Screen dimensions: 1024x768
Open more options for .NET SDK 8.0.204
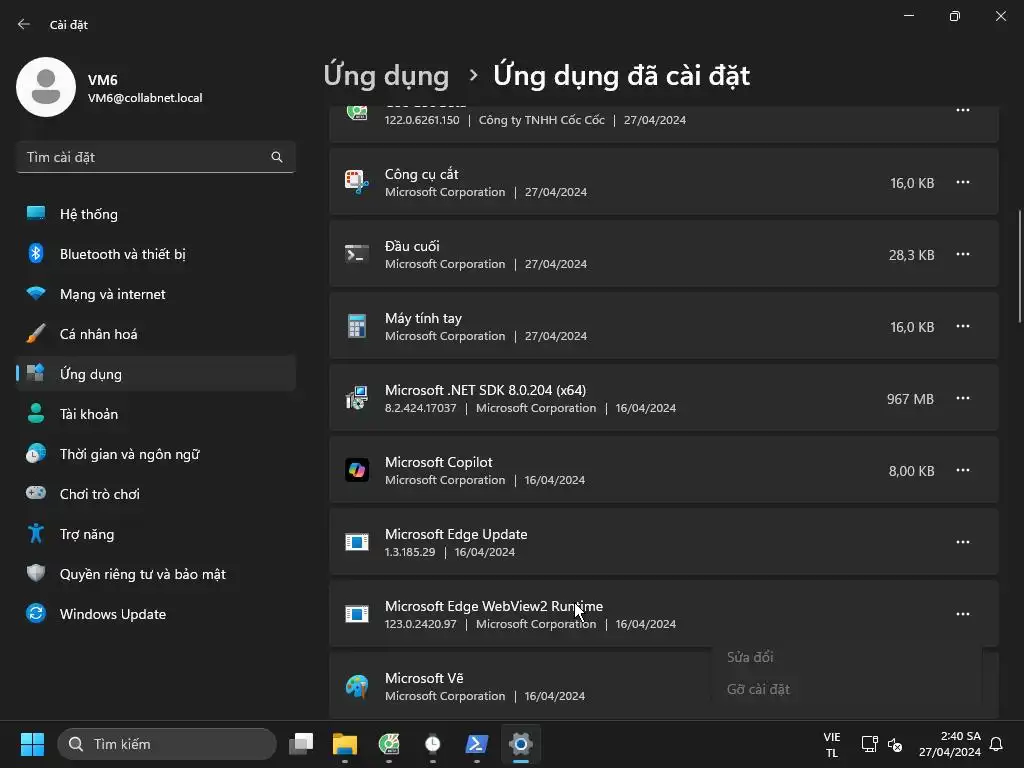click(x=963, y=398)
